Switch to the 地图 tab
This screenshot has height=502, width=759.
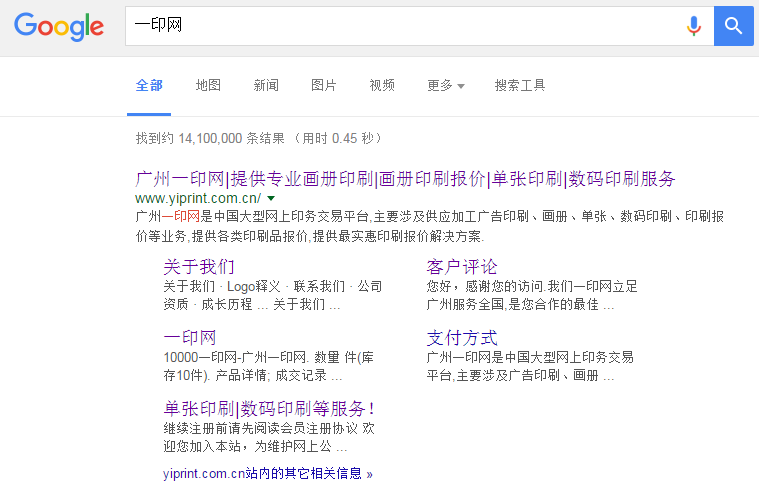pyautogui.click(x=208, y=86)
